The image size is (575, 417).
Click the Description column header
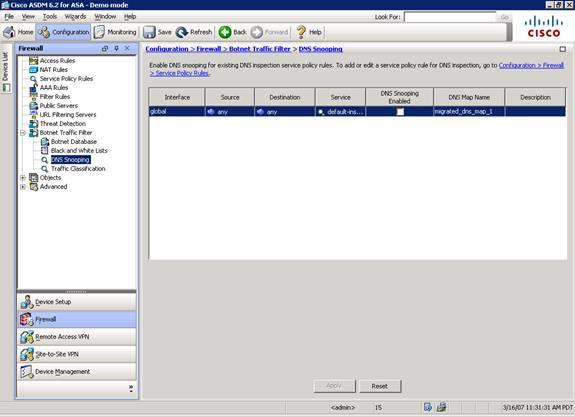pos(535,97)
